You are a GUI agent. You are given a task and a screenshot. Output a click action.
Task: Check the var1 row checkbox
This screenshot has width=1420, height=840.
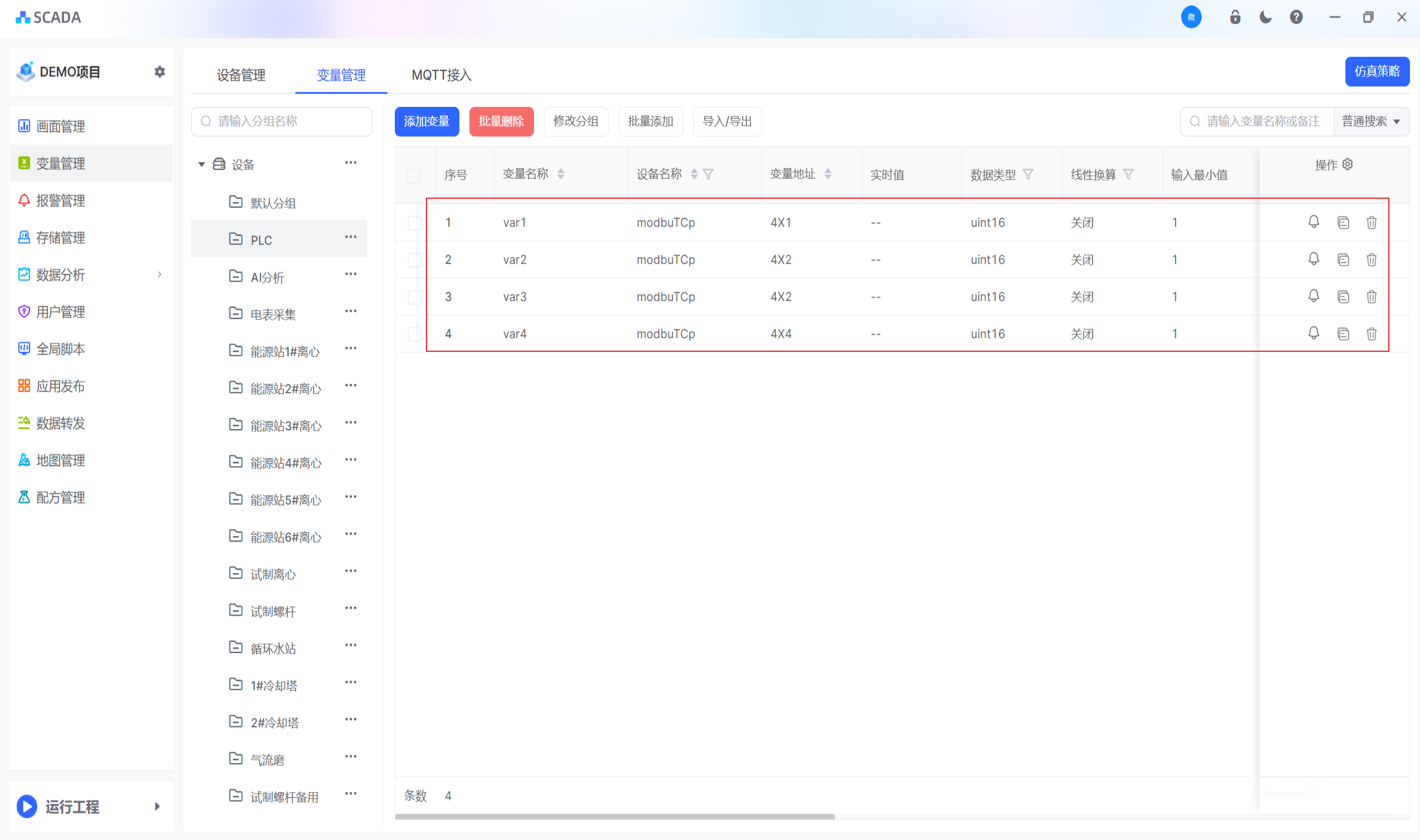tap(414, 223)
